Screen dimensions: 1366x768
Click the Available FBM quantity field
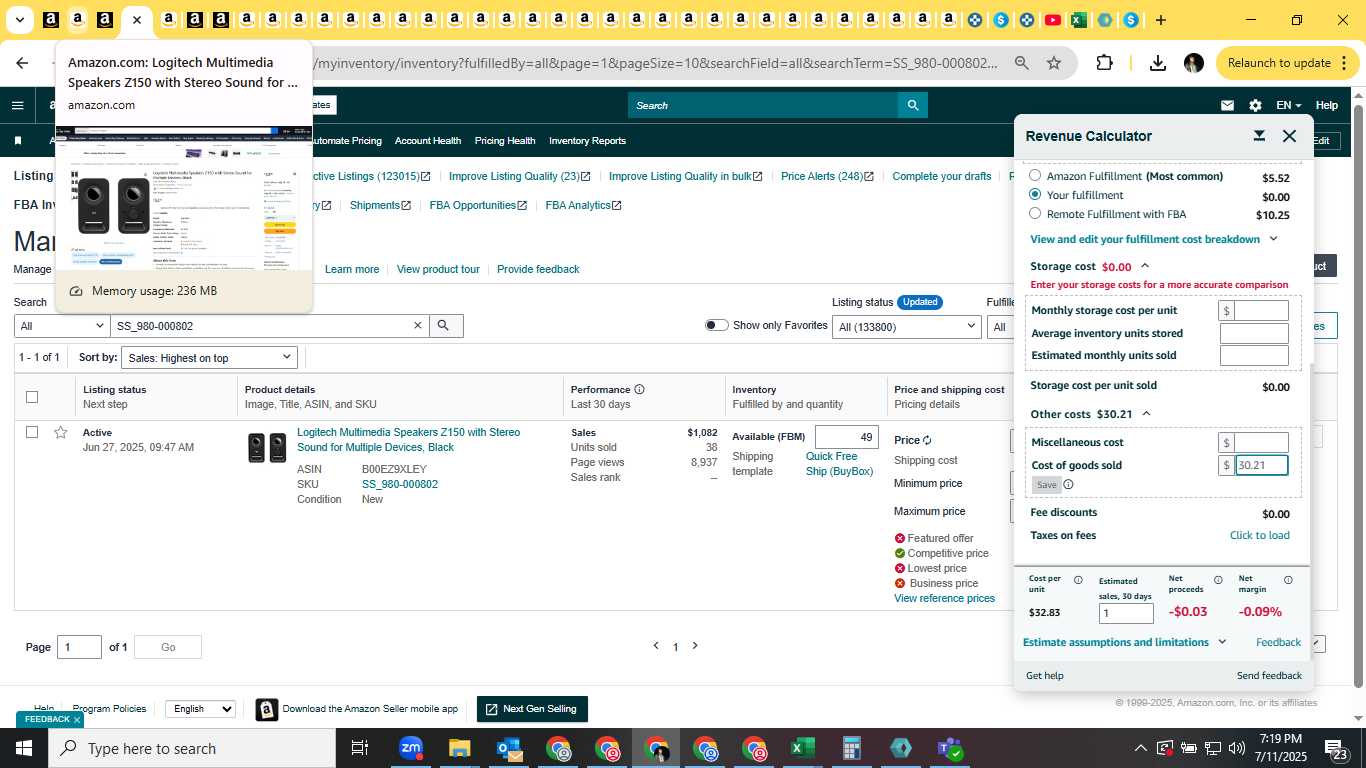click(x=846, y=437)
